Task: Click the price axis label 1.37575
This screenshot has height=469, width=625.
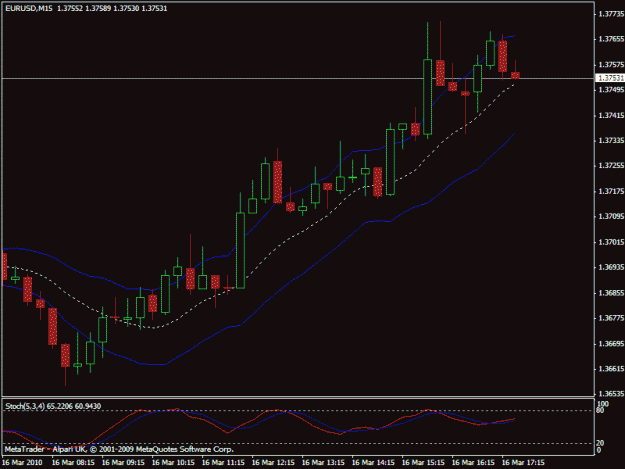Action: click(x=611, y=65)
